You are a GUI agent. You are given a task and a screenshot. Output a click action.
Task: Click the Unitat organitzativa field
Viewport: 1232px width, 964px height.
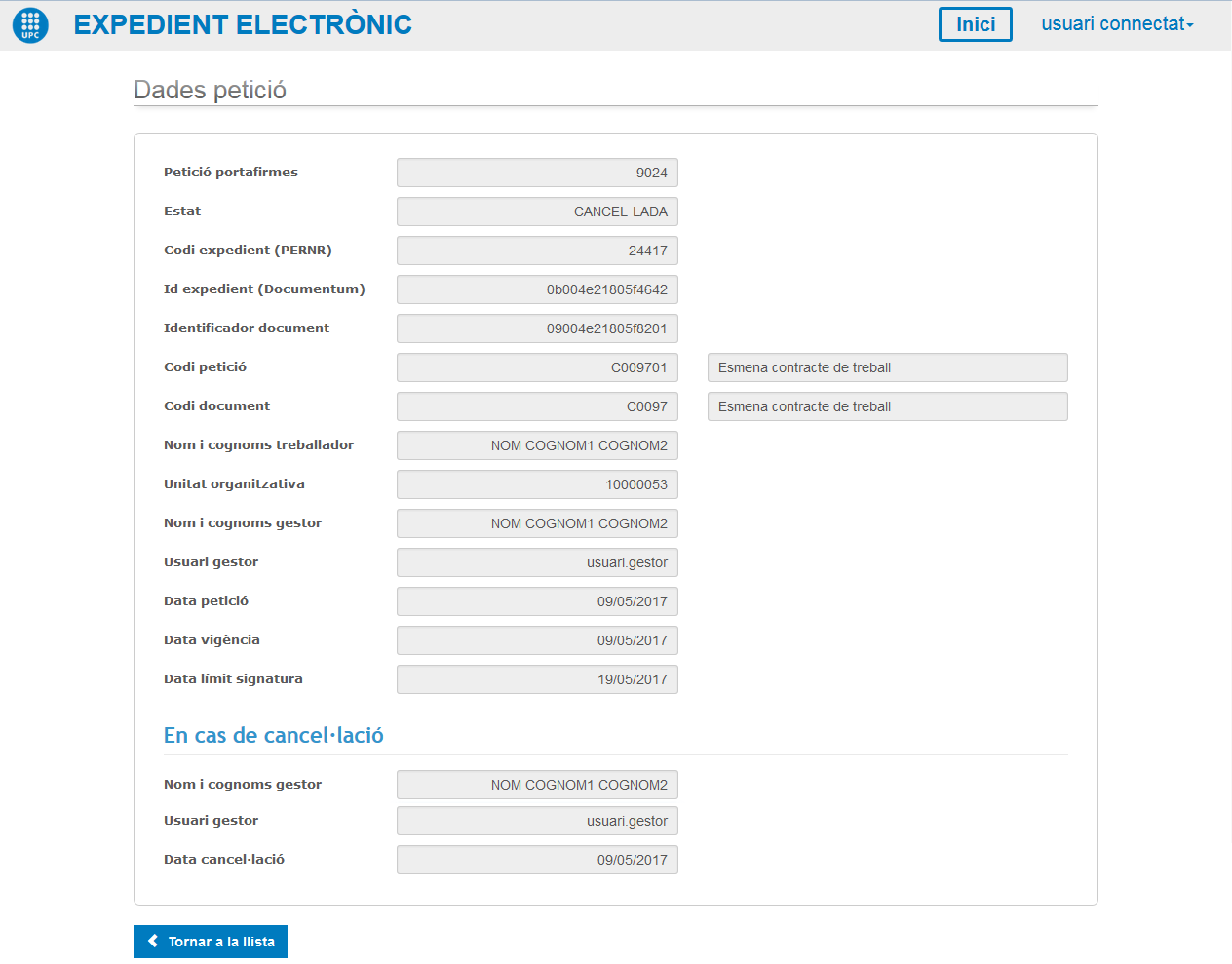537,484
